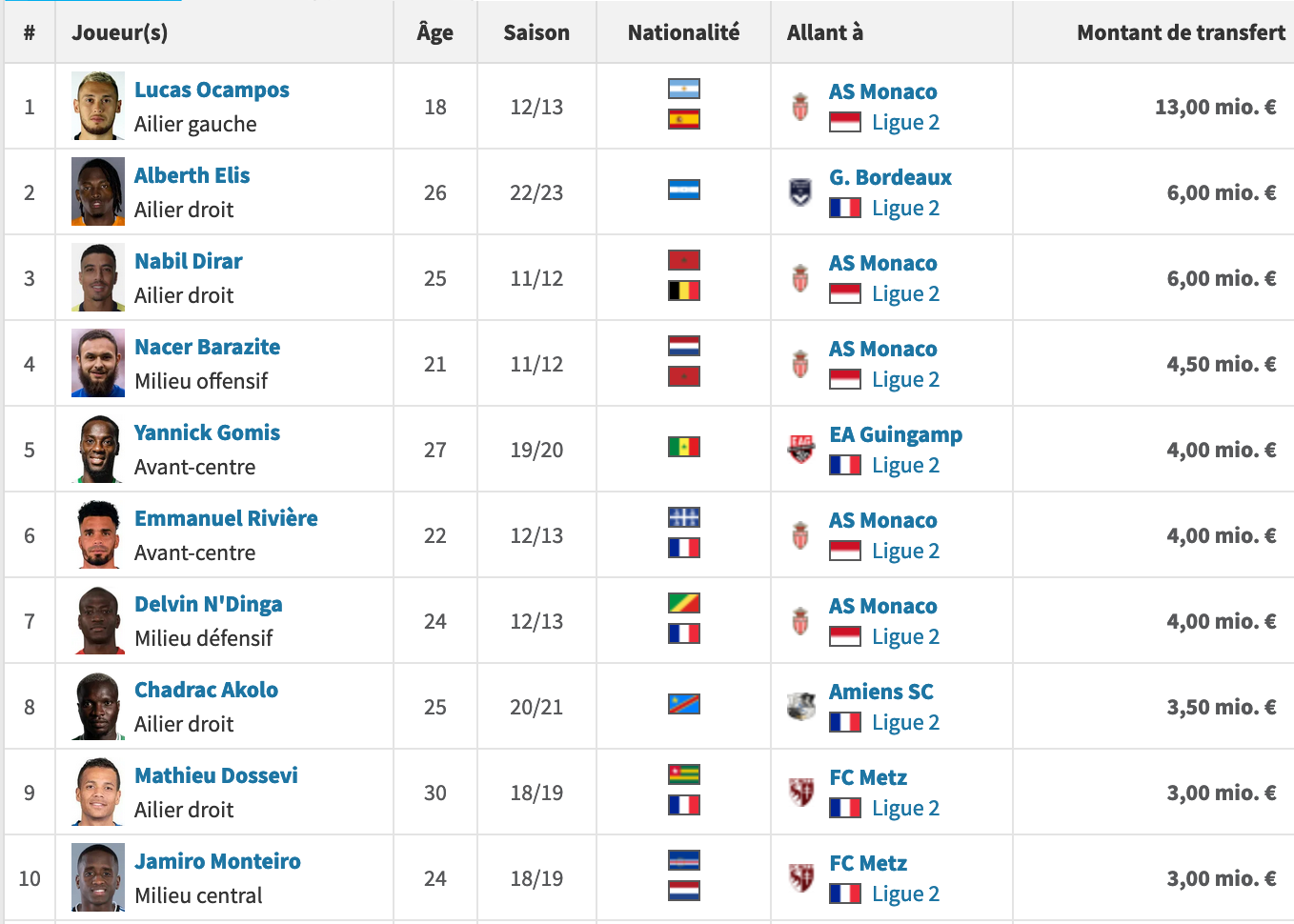Click the Argentina flag for Lucas Ocampos
Image resolution: width=1294 pixels, height=924 pixels.
click(684, 89)
